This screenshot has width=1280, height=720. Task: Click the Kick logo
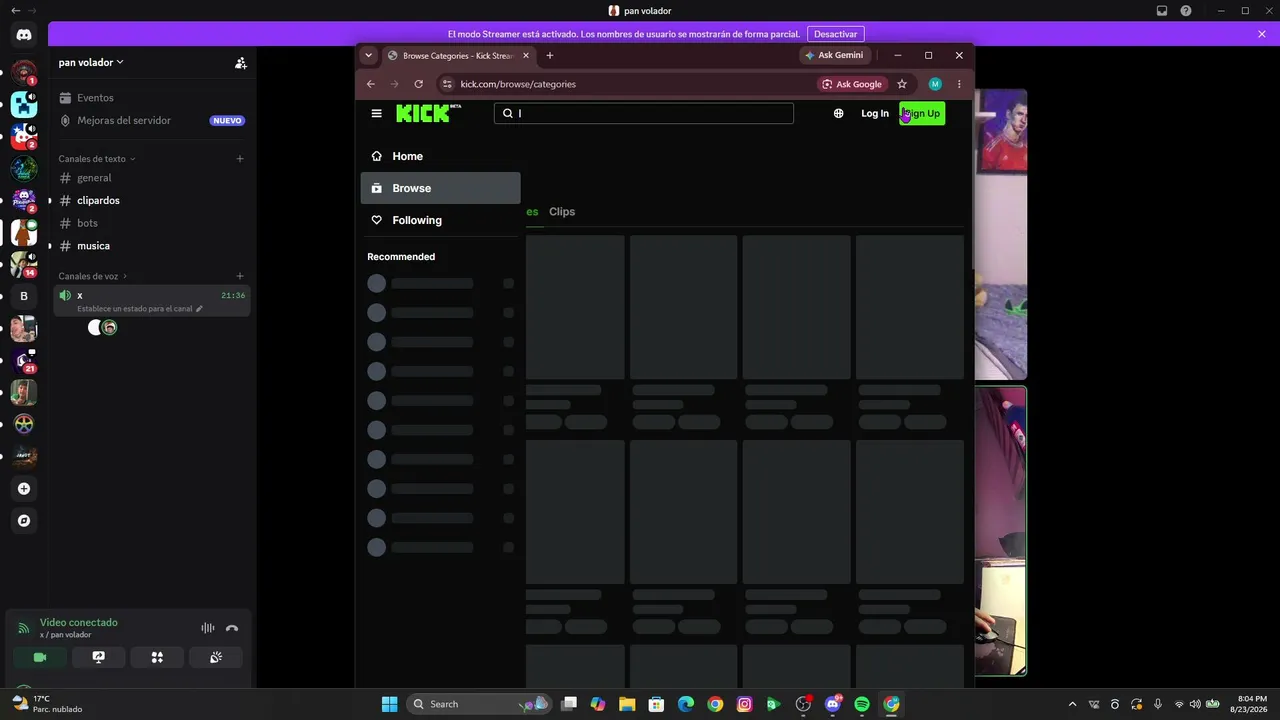[429, 113]
